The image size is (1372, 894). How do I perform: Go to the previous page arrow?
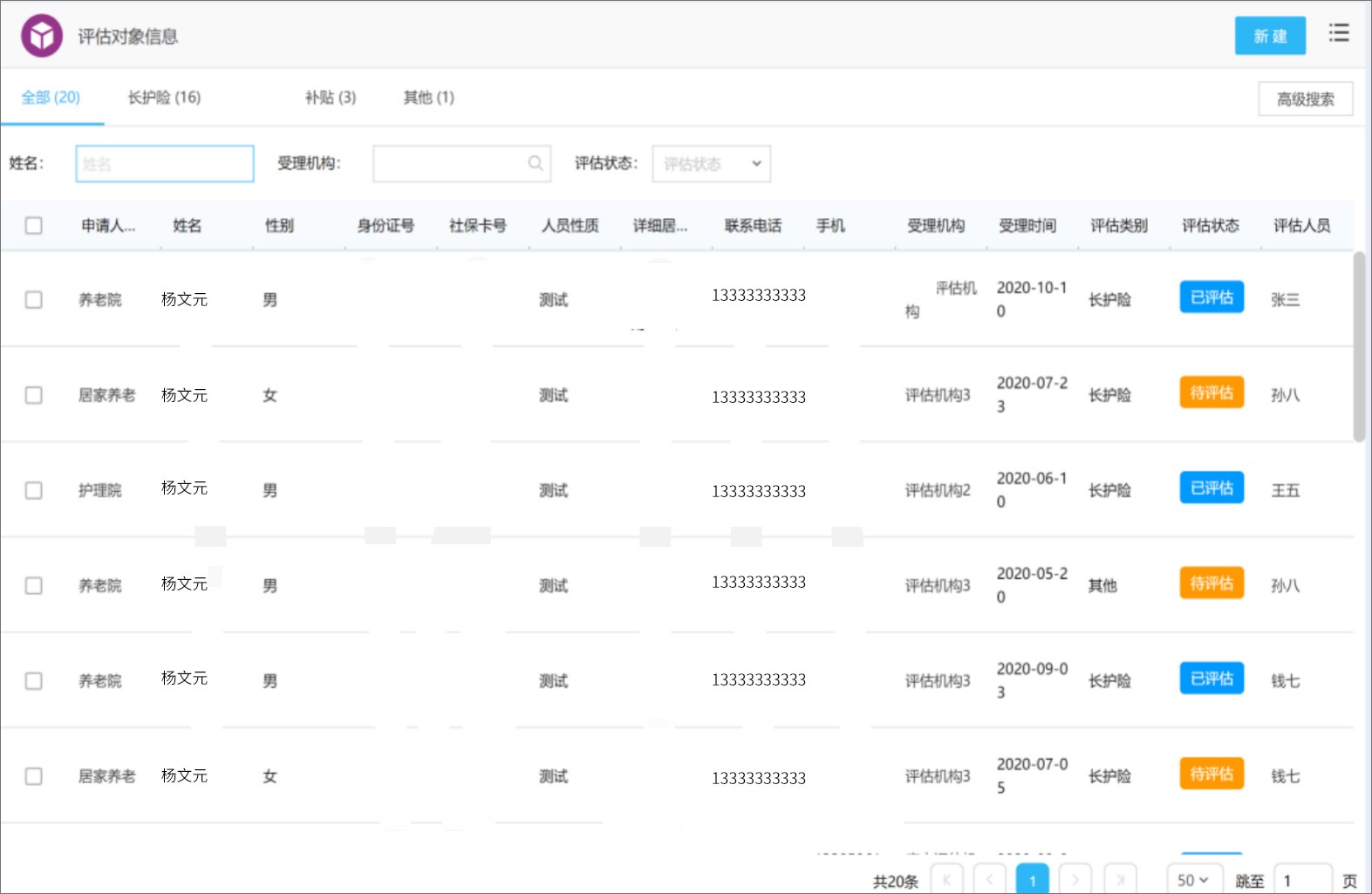click(990, 879)
